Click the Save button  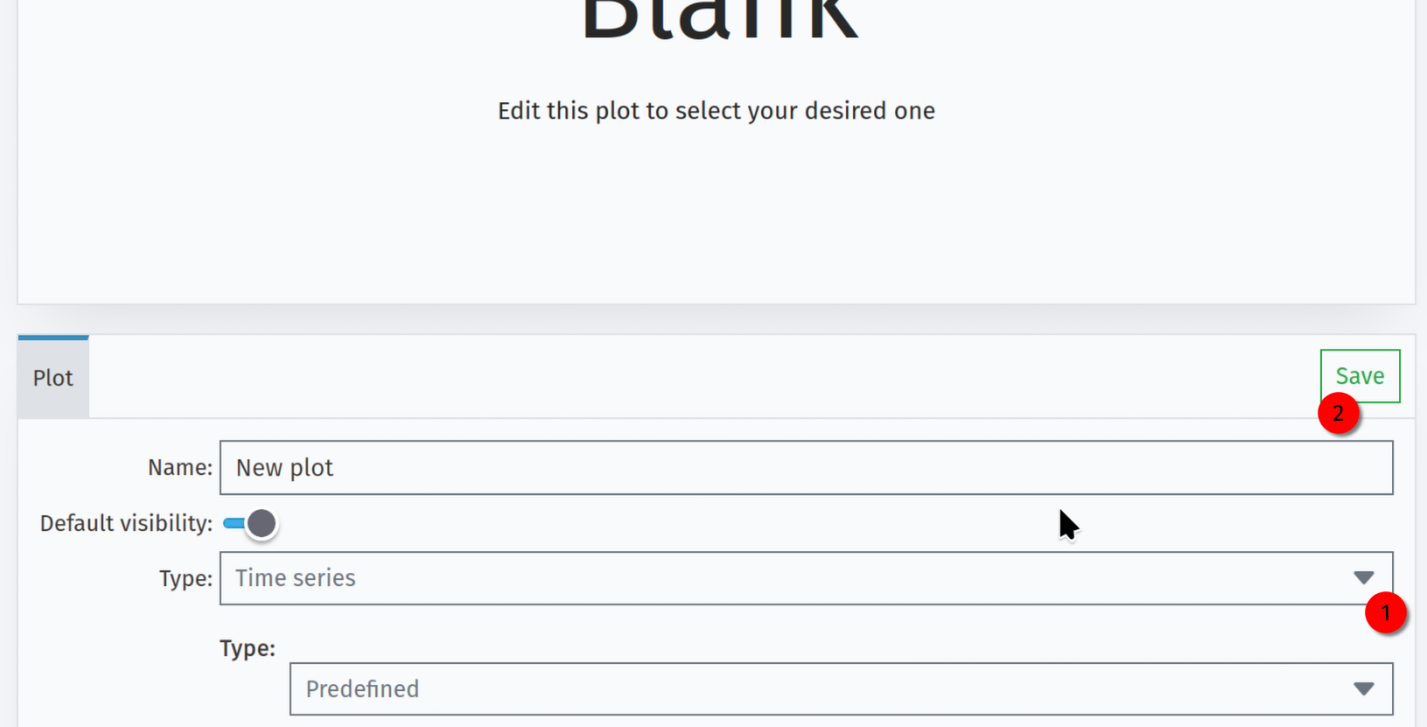click(x=1360, y=376)
